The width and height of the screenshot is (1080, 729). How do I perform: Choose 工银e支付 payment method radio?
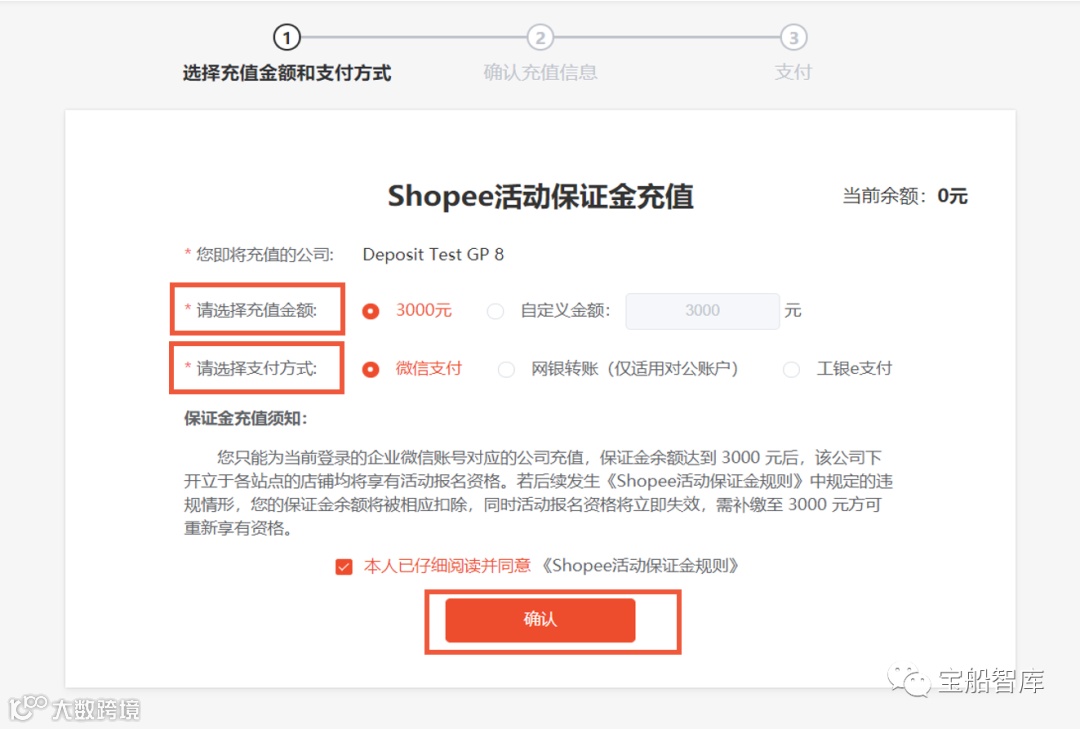pyautogui.click(x=791, y=369)
